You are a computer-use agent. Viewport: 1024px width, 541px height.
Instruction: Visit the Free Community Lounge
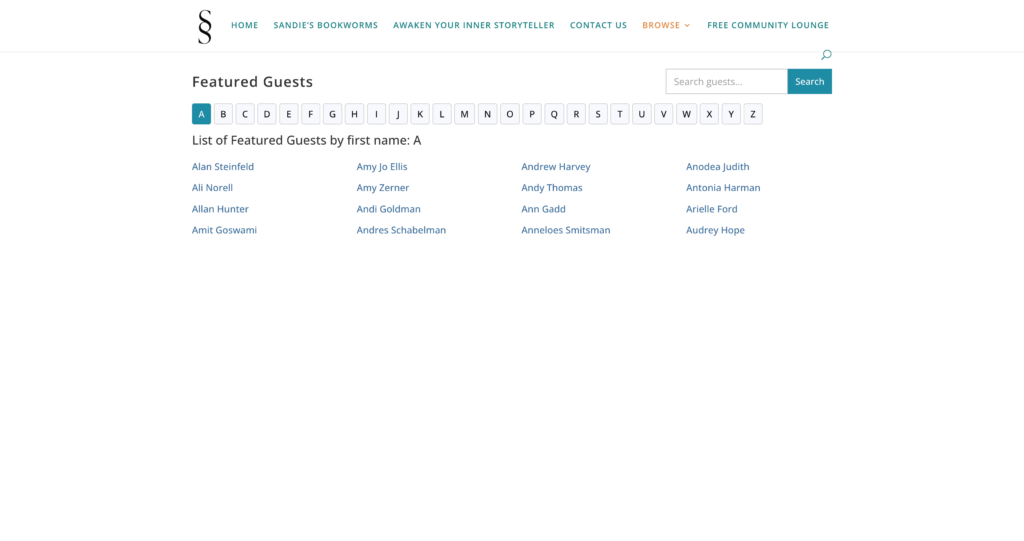pyautogui.click(x=768, y=25)
